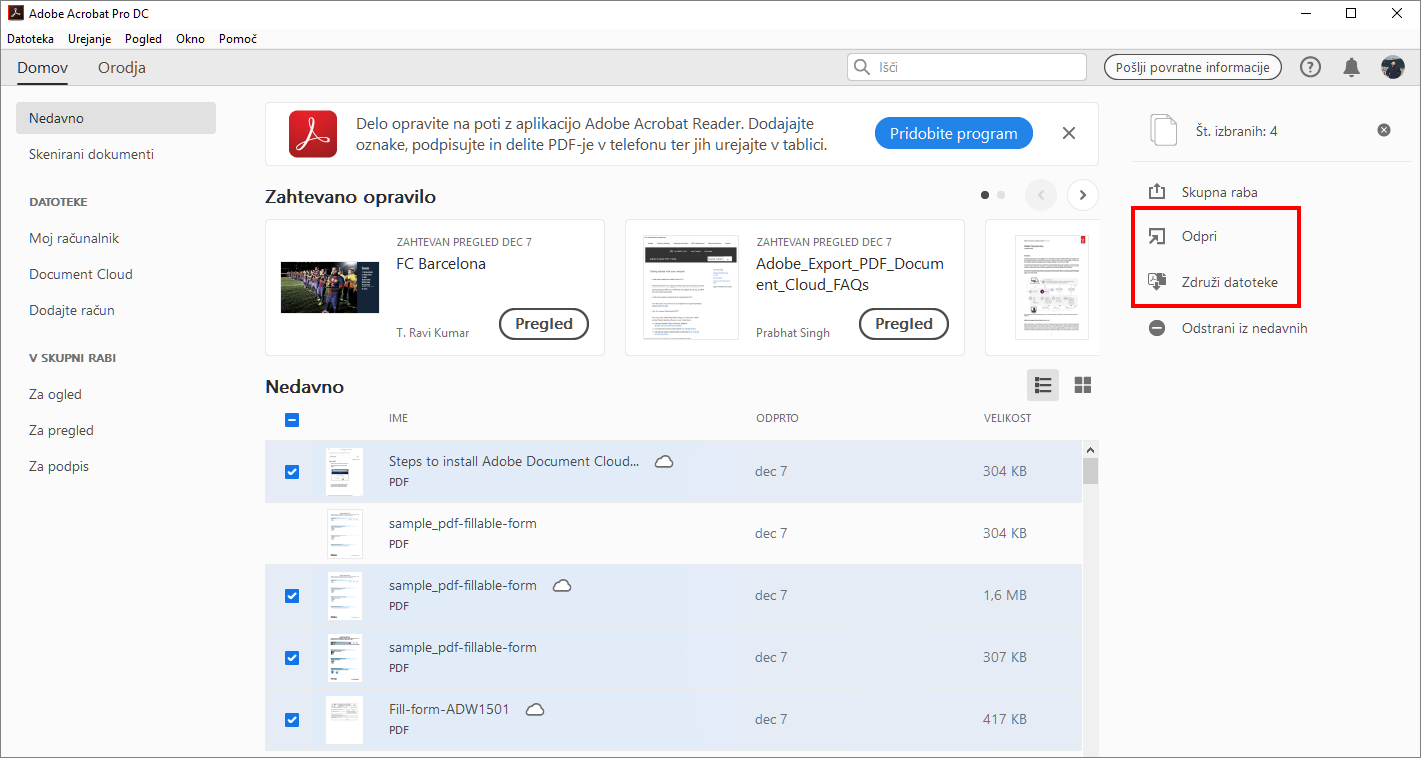
Task: Open the FC Barcelona card thumbnail
Action: (x=330, y=288)
